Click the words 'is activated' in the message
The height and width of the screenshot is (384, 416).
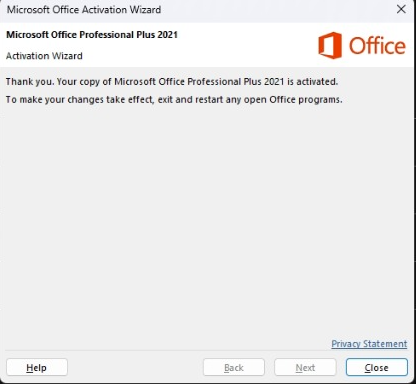point(313,82)
